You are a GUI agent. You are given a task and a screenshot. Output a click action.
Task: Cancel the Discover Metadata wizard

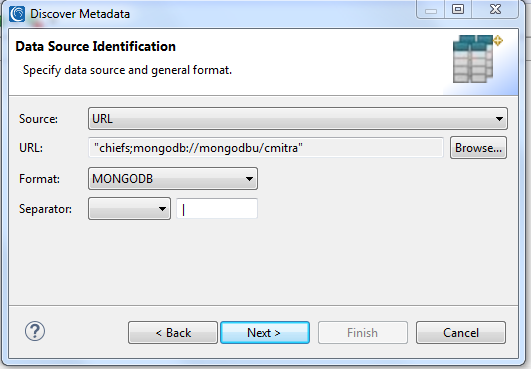click(461, 332)
